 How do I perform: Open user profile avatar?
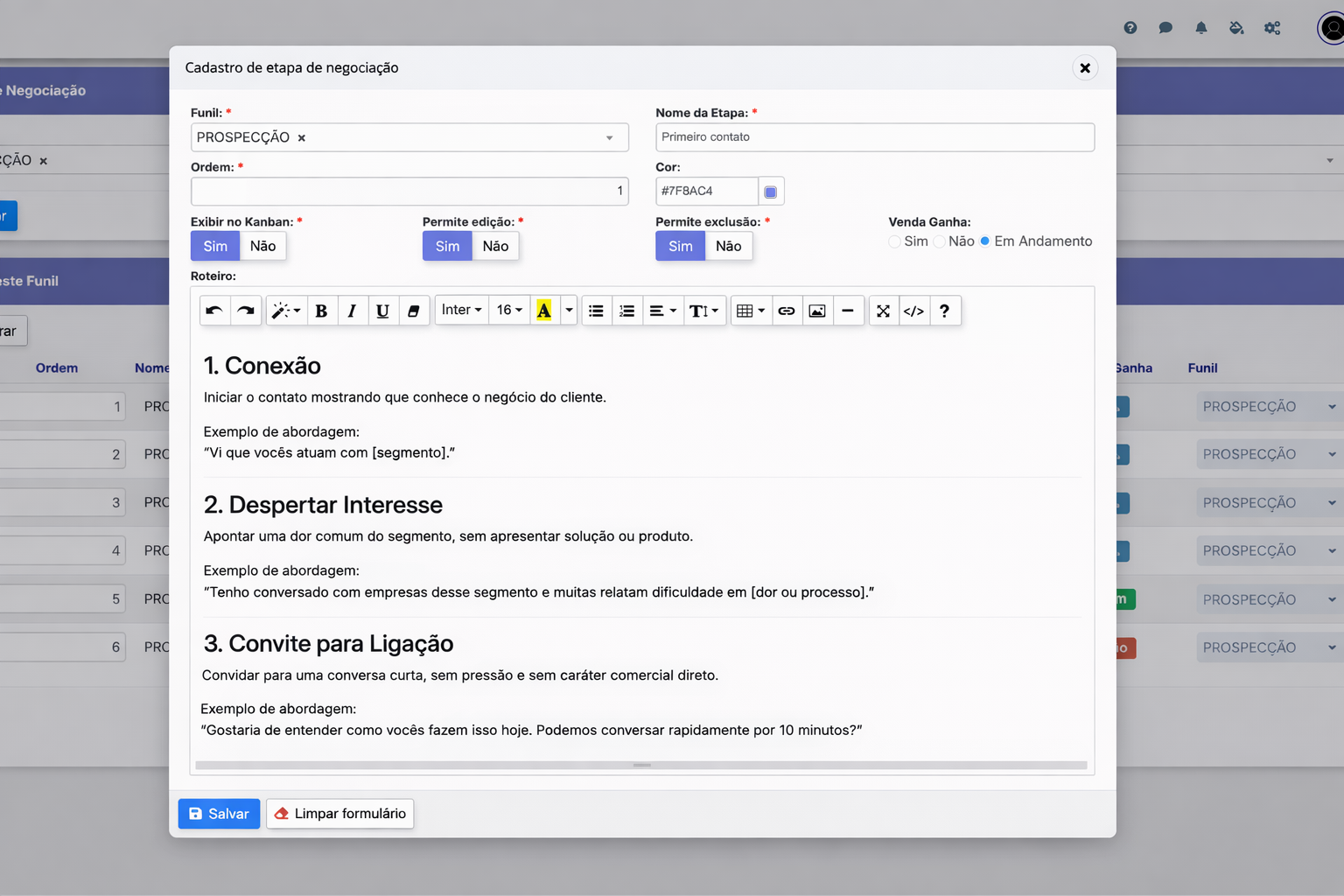pos(1332,28)
